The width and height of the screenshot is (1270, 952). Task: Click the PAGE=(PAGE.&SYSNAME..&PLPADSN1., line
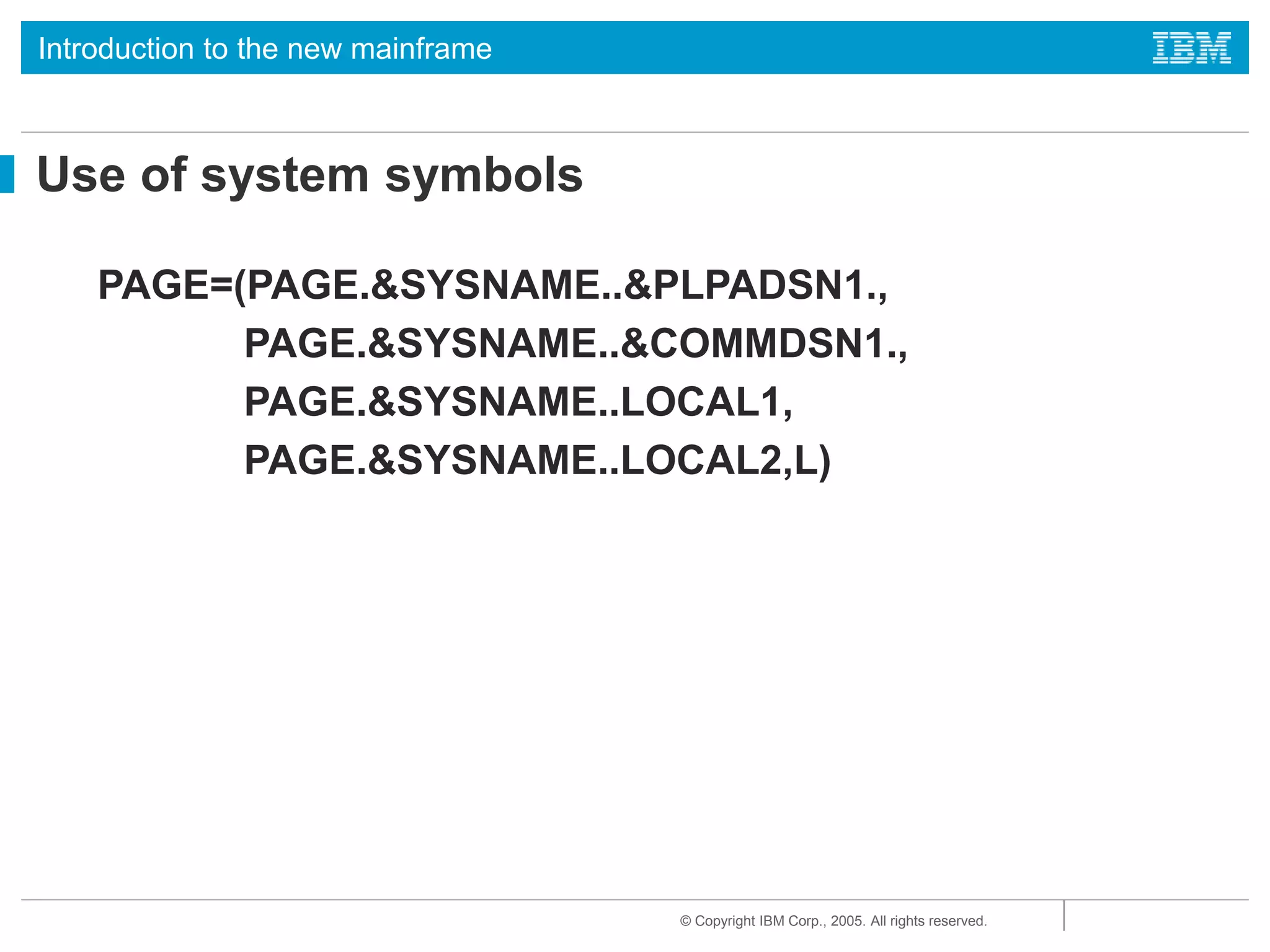coord(492,286)
